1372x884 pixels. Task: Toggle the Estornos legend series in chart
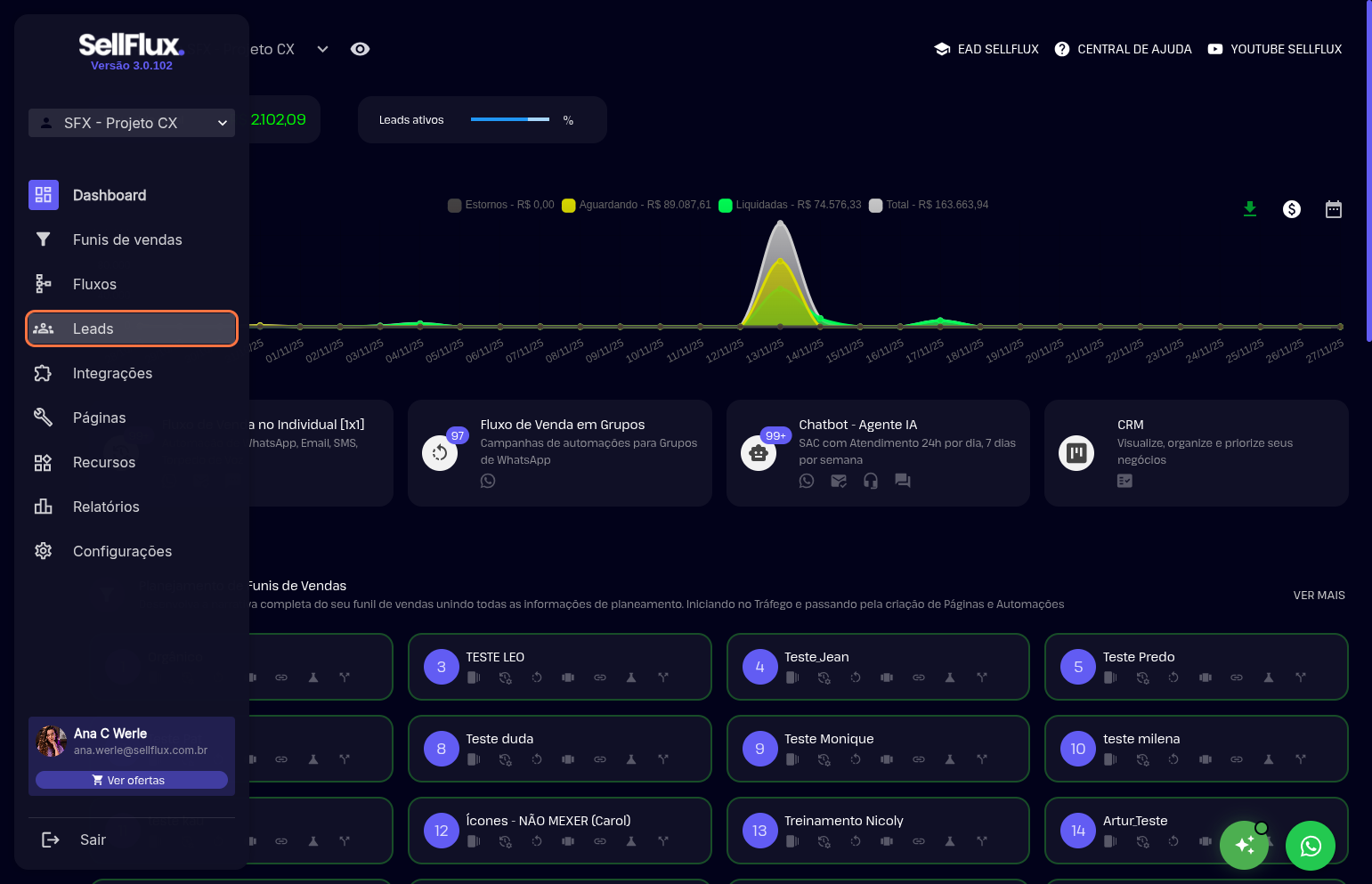pyautogui.click(x=455, y=206)
